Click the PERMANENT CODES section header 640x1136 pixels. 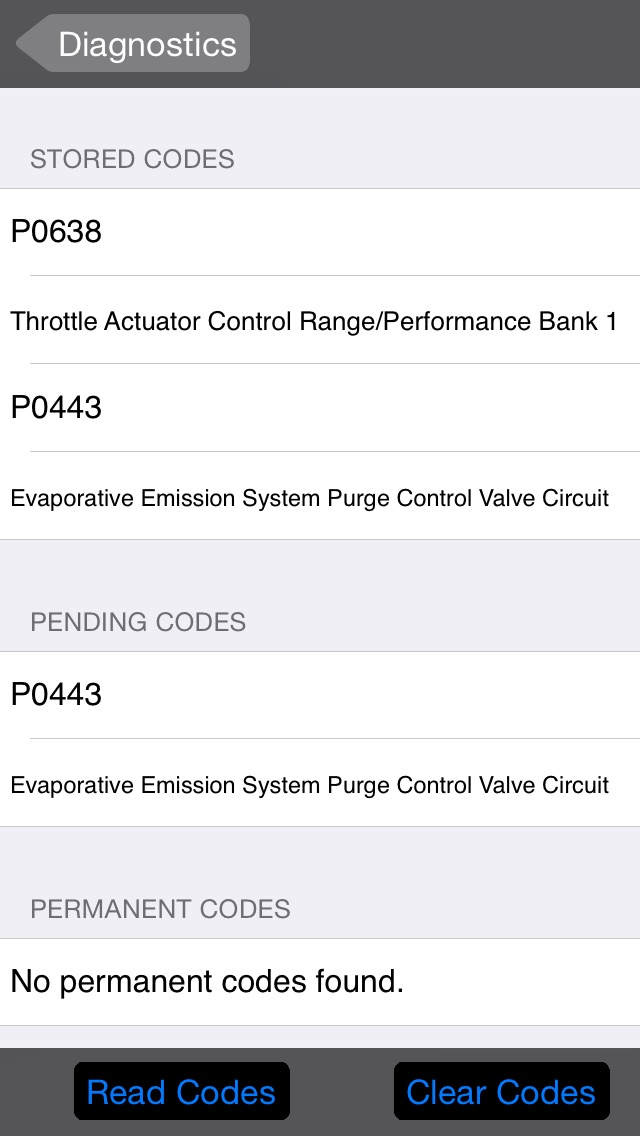coord(160,909)
